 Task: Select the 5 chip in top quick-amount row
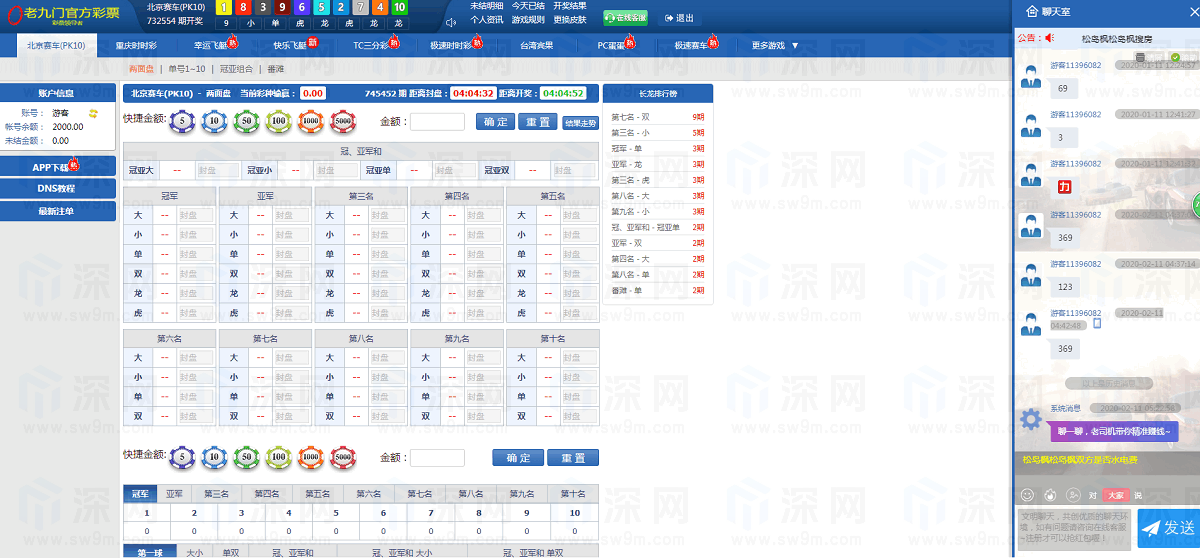tap(181, 121)
